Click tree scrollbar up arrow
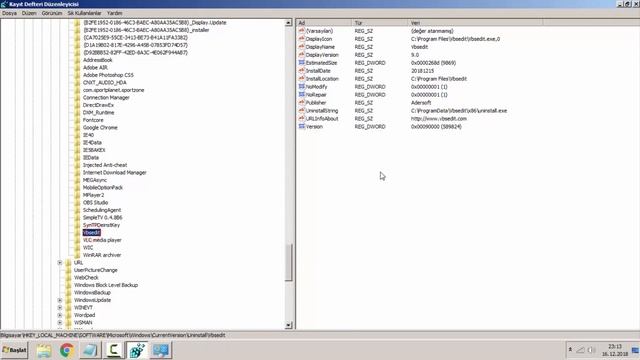640x360 pixels. 289,23
